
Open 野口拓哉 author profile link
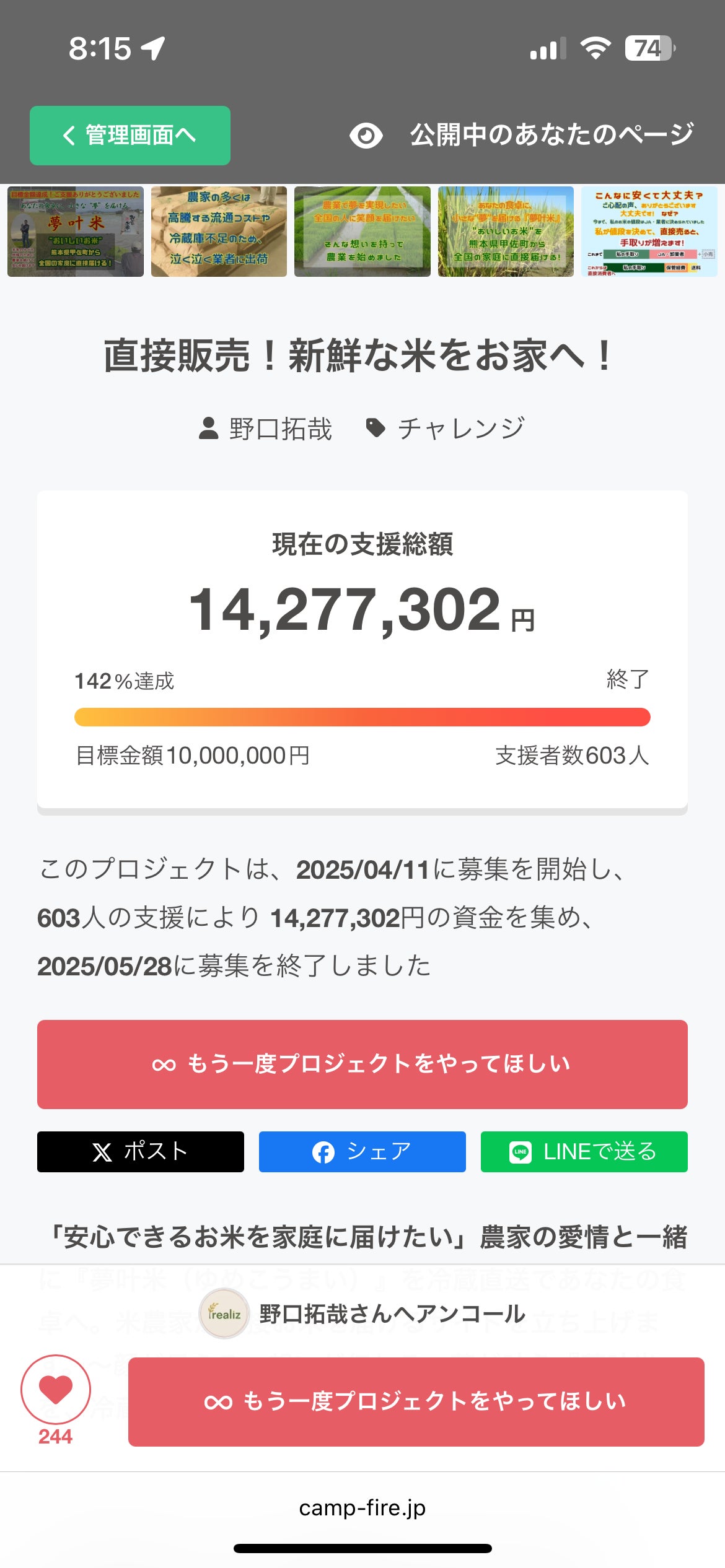[x=281, y=429]
